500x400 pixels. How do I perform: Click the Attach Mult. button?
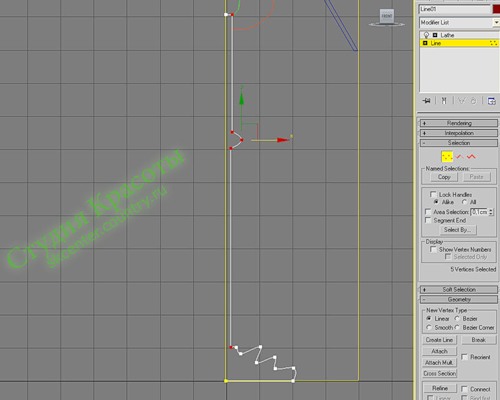tap(439, 362)
